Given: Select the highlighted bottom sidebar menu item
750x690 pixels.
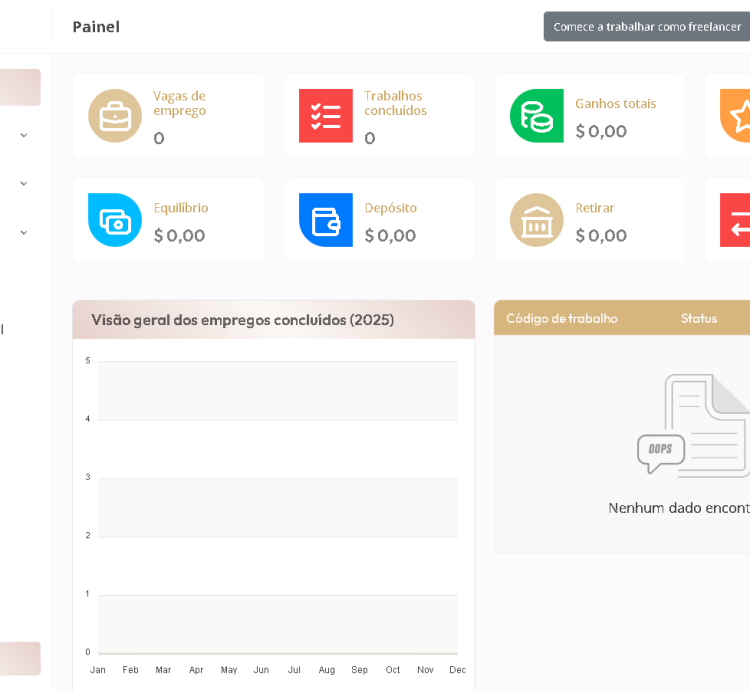Looking at the screenshot, I should pyautogui.click(x=20, y=658).
